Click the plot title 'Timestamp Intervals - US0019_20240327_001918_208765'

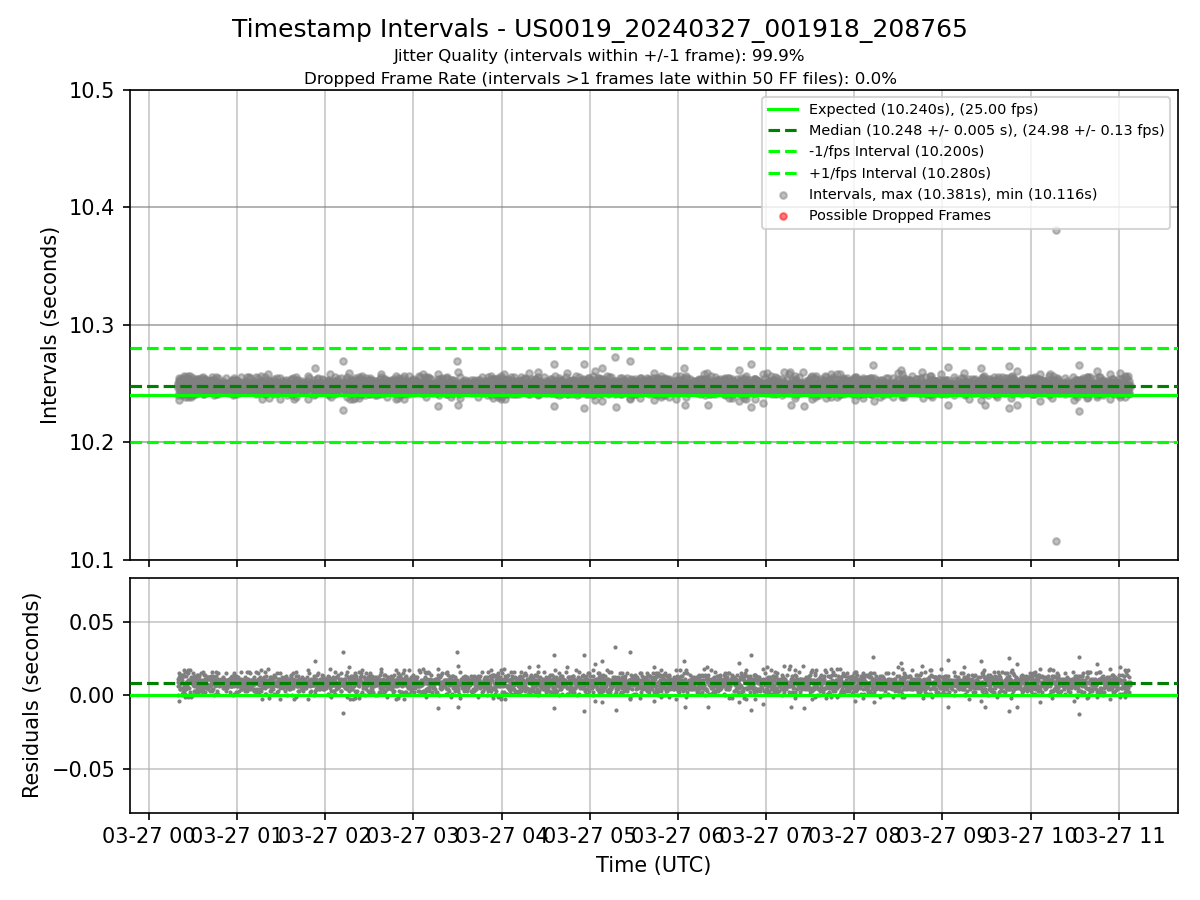coord(600,29)
